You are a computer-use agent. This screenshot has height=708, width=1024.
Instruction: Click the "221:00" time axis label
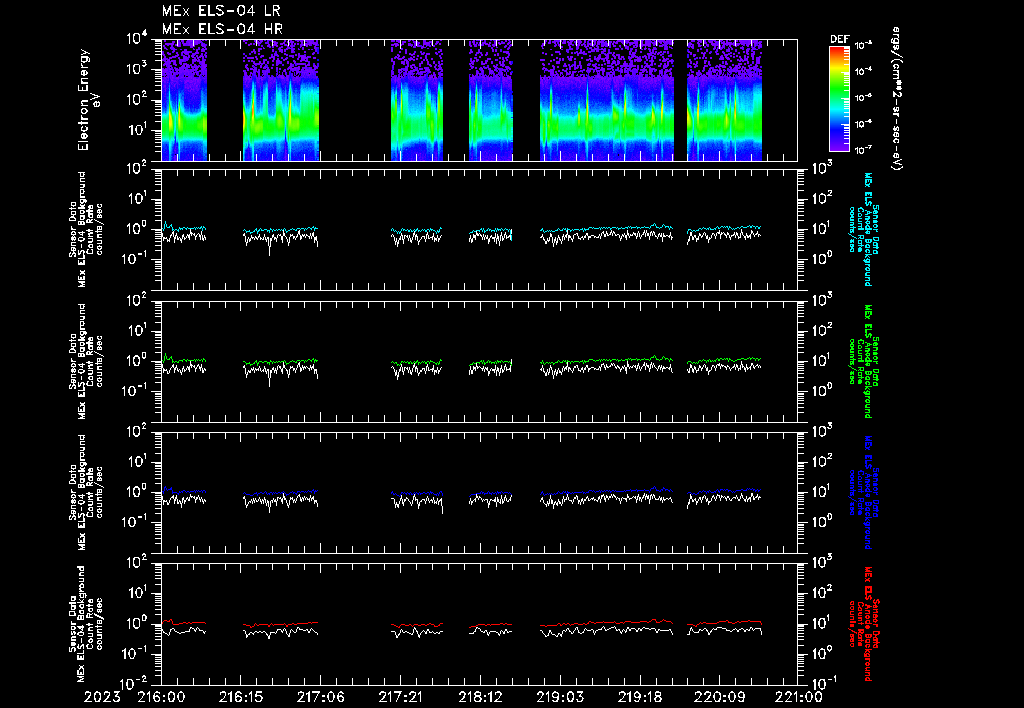[x=798, y=697]
